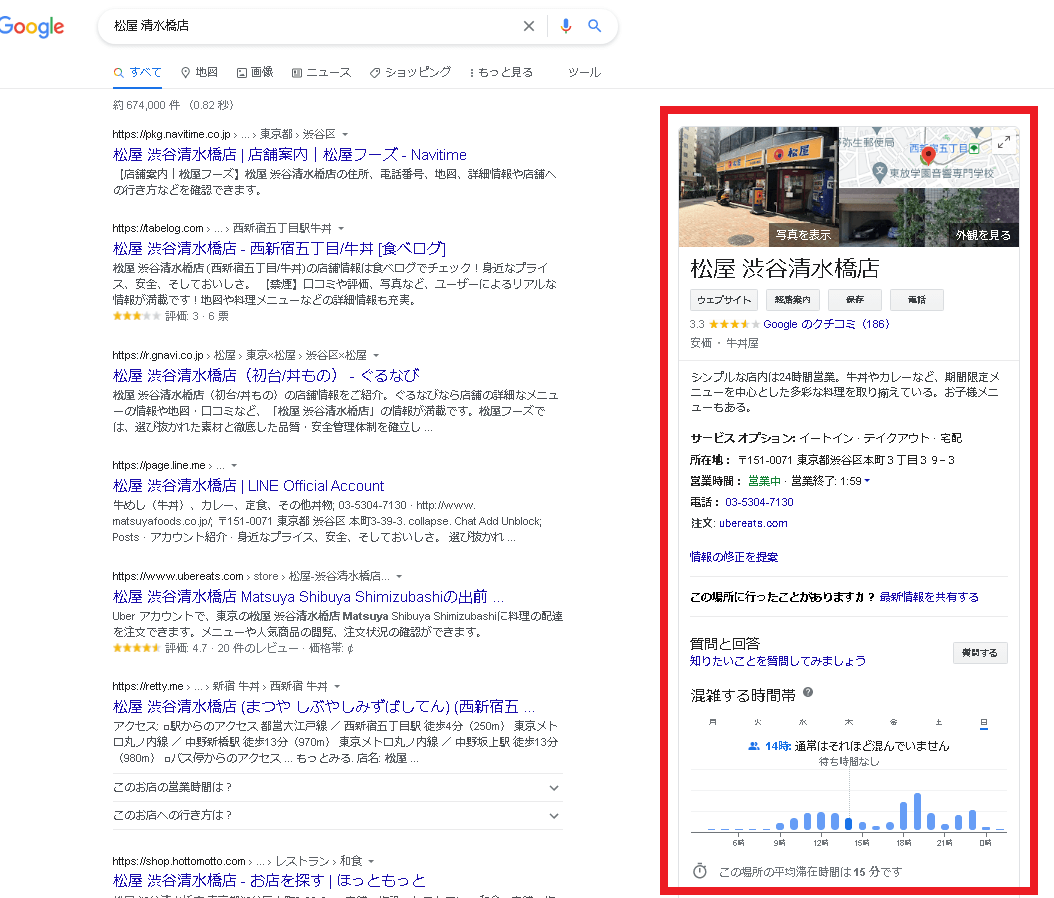This screenshot has height=898, width=1054.
Task: Open dropdown arrow next to ubereats URL
Action: 399,577
